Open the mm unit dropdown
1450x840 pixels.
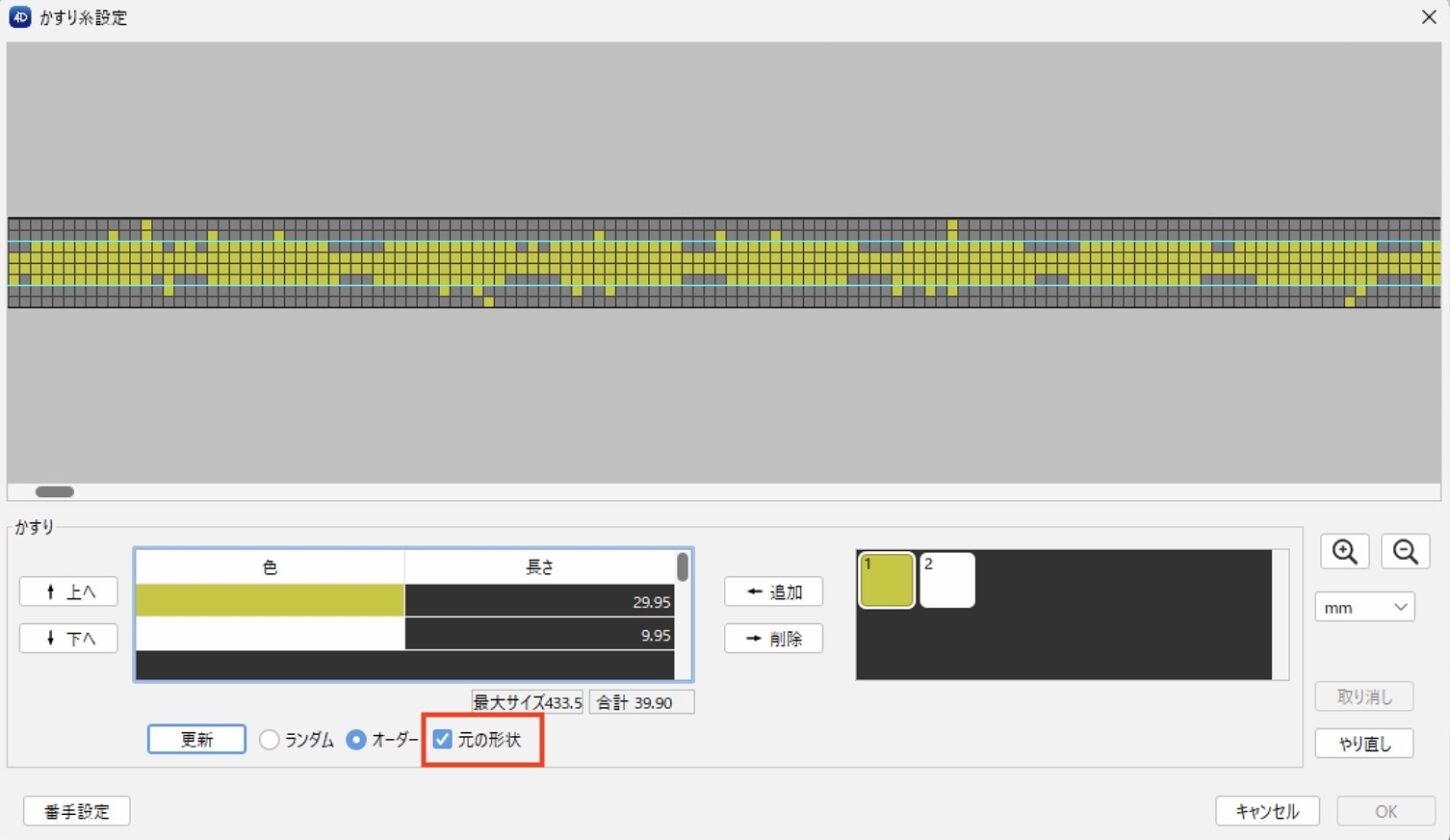click(x=1364, y=607)
